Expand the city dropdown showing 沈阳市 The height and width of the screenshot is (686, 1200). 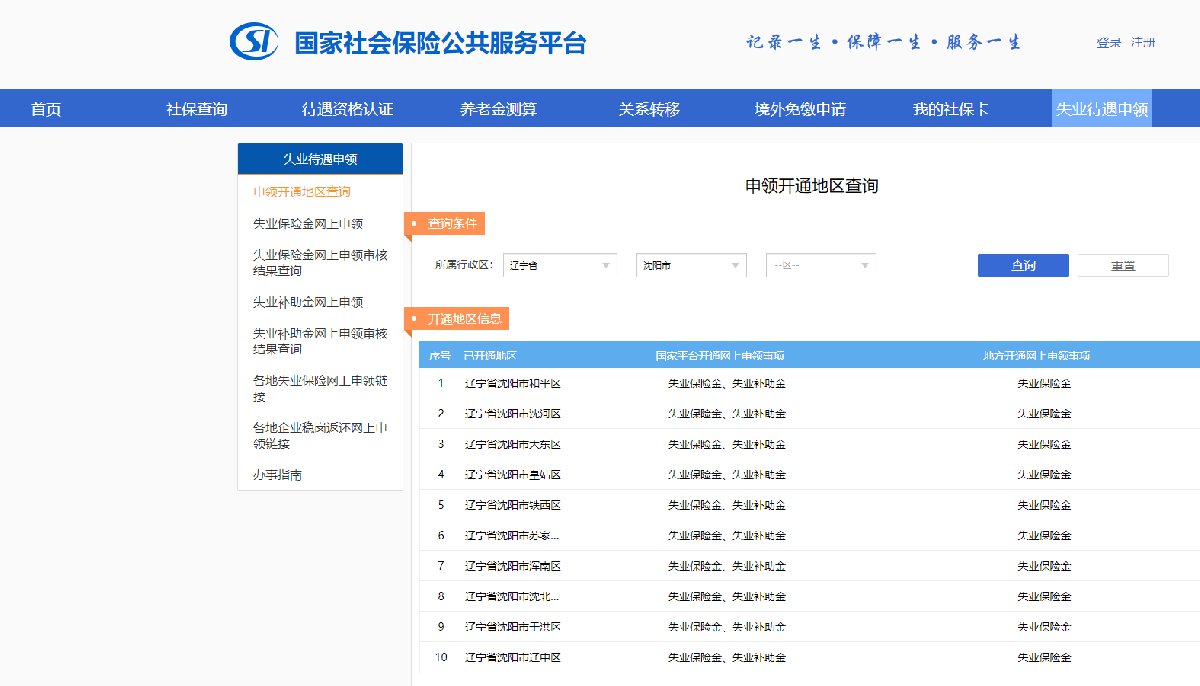(691, 265)
